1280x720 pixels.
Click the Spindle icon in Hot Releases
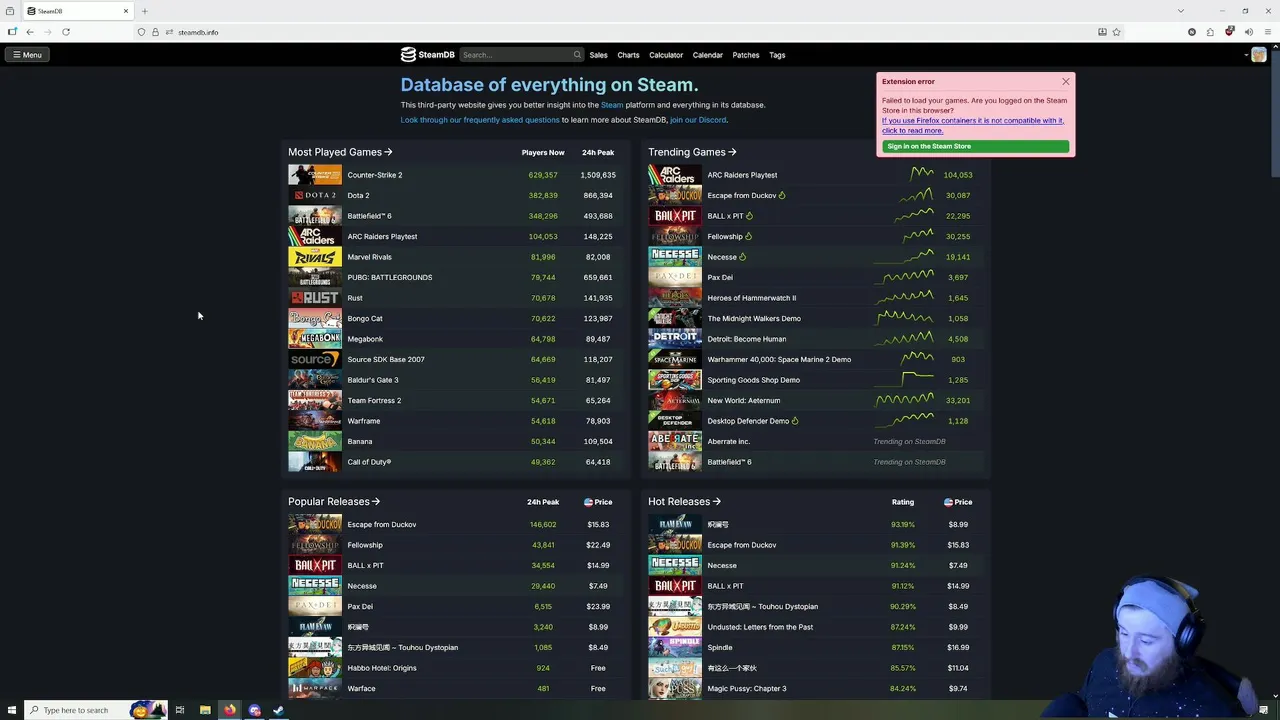(x=675, y=647)
